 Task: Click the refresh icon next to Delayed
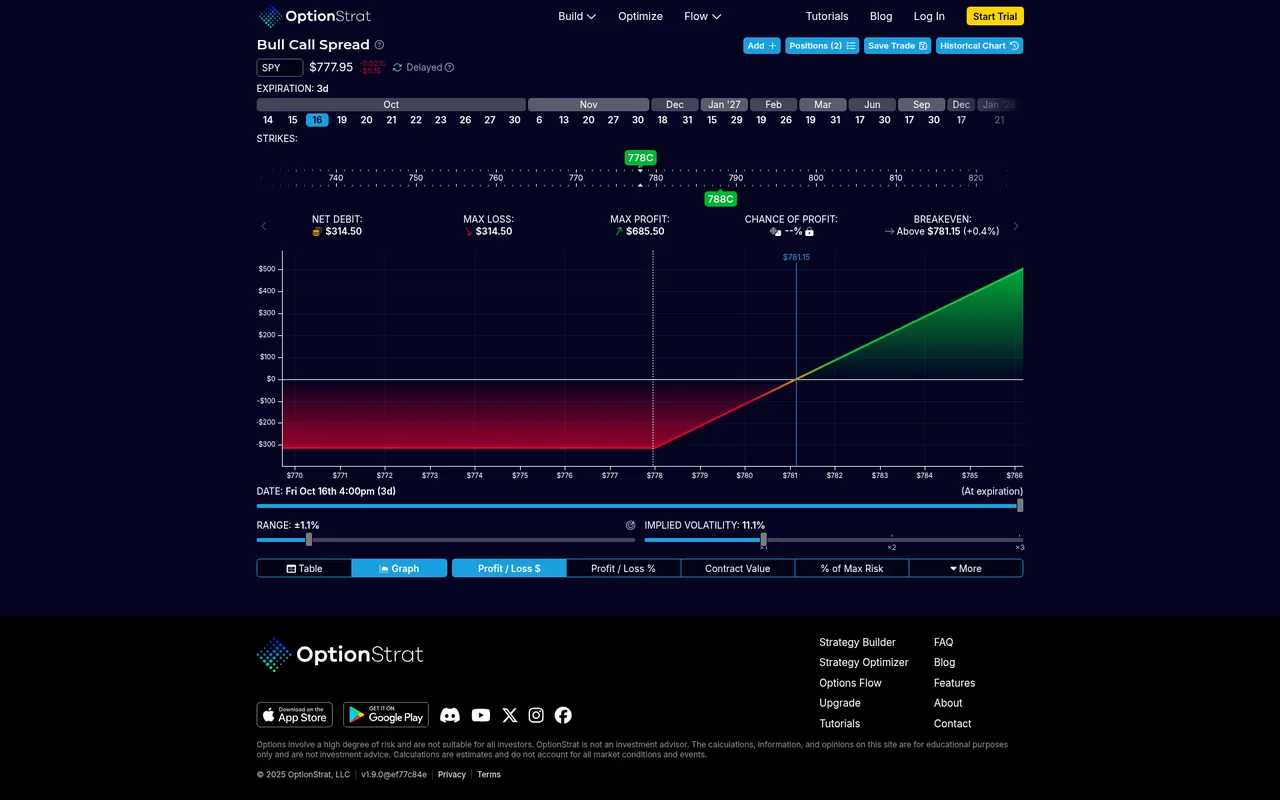[397, 68]
